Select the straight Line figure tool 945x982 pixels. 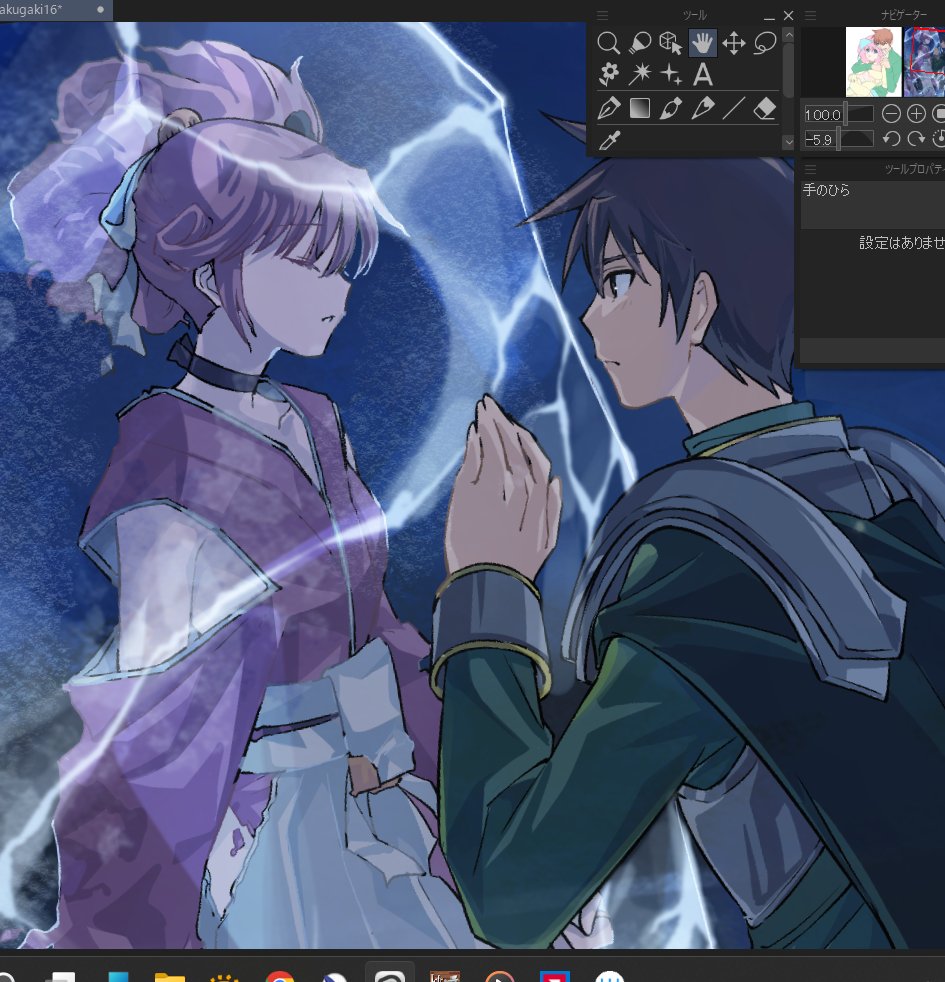[733, 108]
